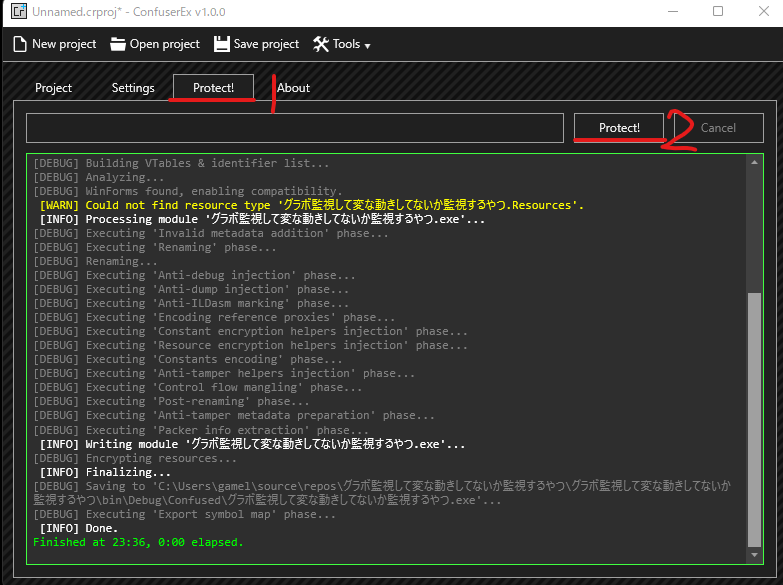Select the 'Anti-ILDasm marking' phase line

pos(191,303)
